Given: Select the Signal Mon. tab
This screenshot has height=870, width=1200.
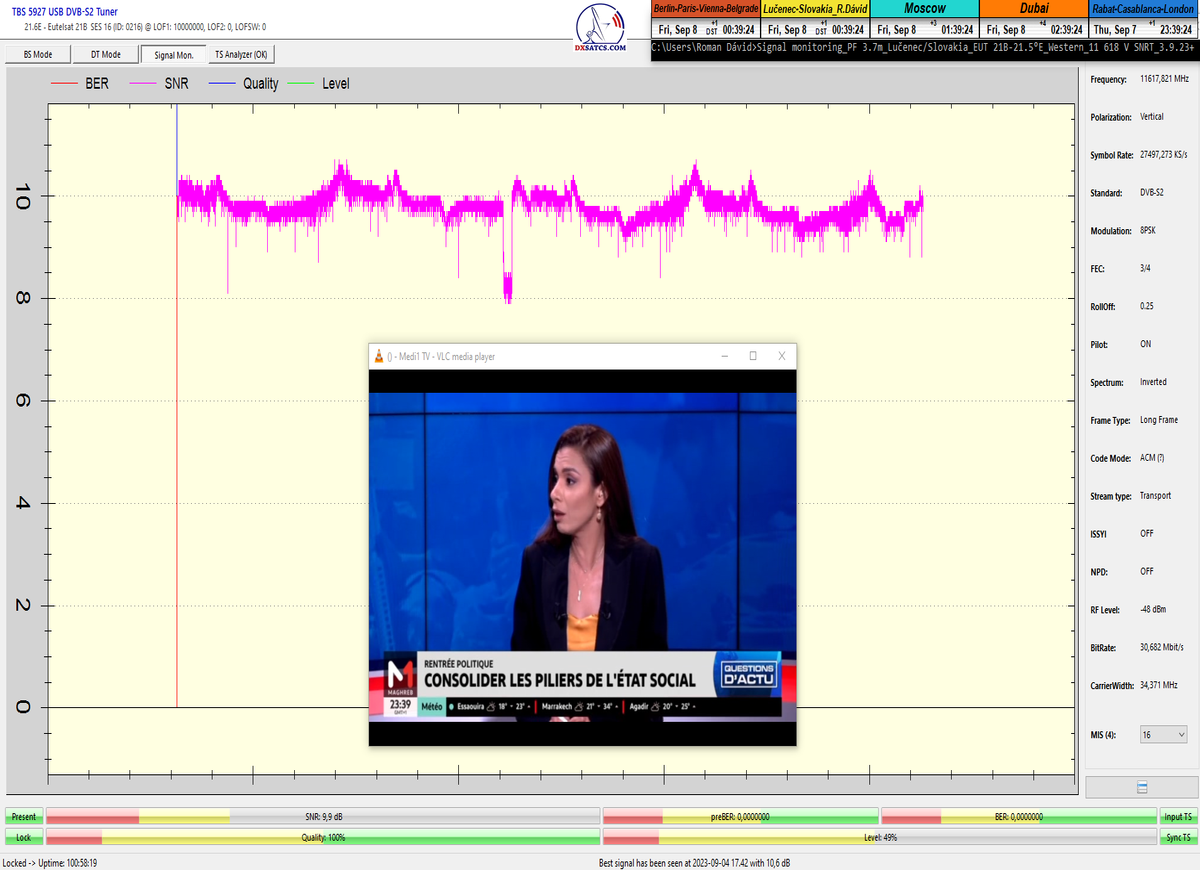Looking at the screenshot, I should tap(174, 55).
